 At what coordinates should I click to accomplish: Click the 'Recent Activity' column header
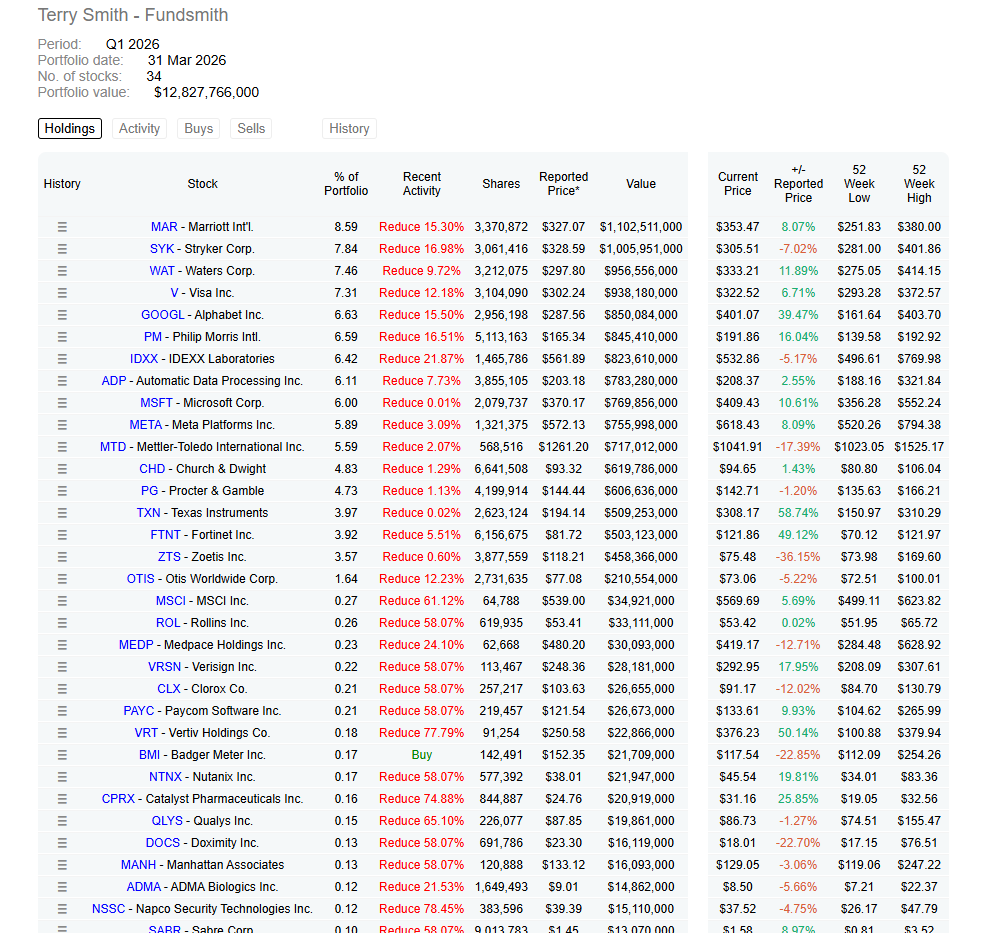[422, 183]
